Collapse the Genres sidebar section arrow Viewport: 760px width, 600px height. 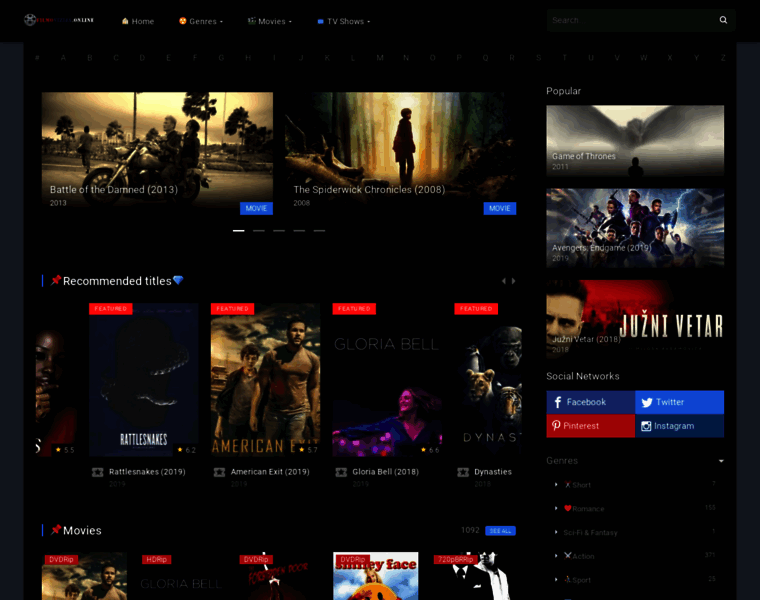click(721, 461)
